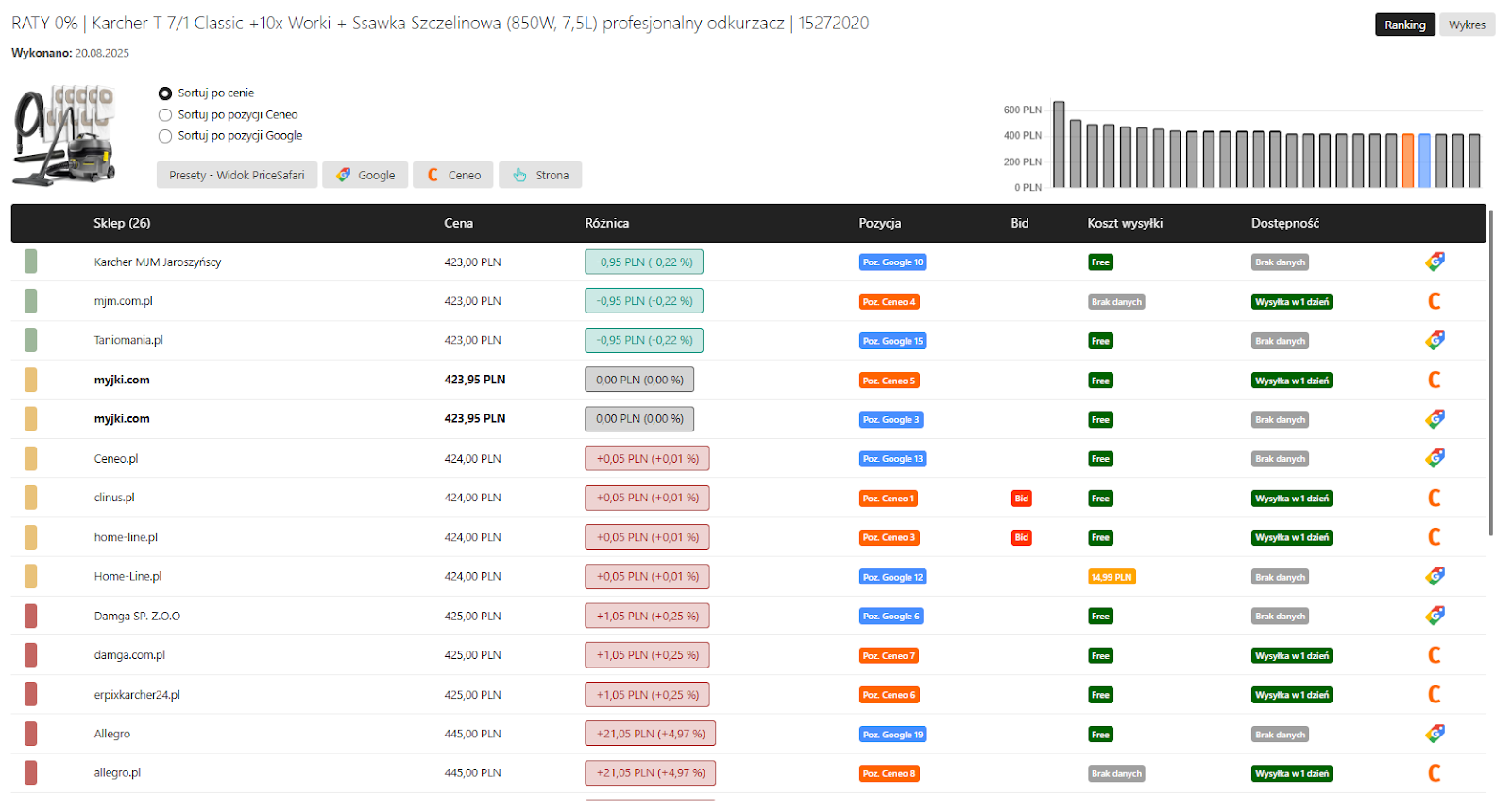Click Google icon in Taniomania.pl row
Viewport: 1511px width, 812px height.
1435,340
